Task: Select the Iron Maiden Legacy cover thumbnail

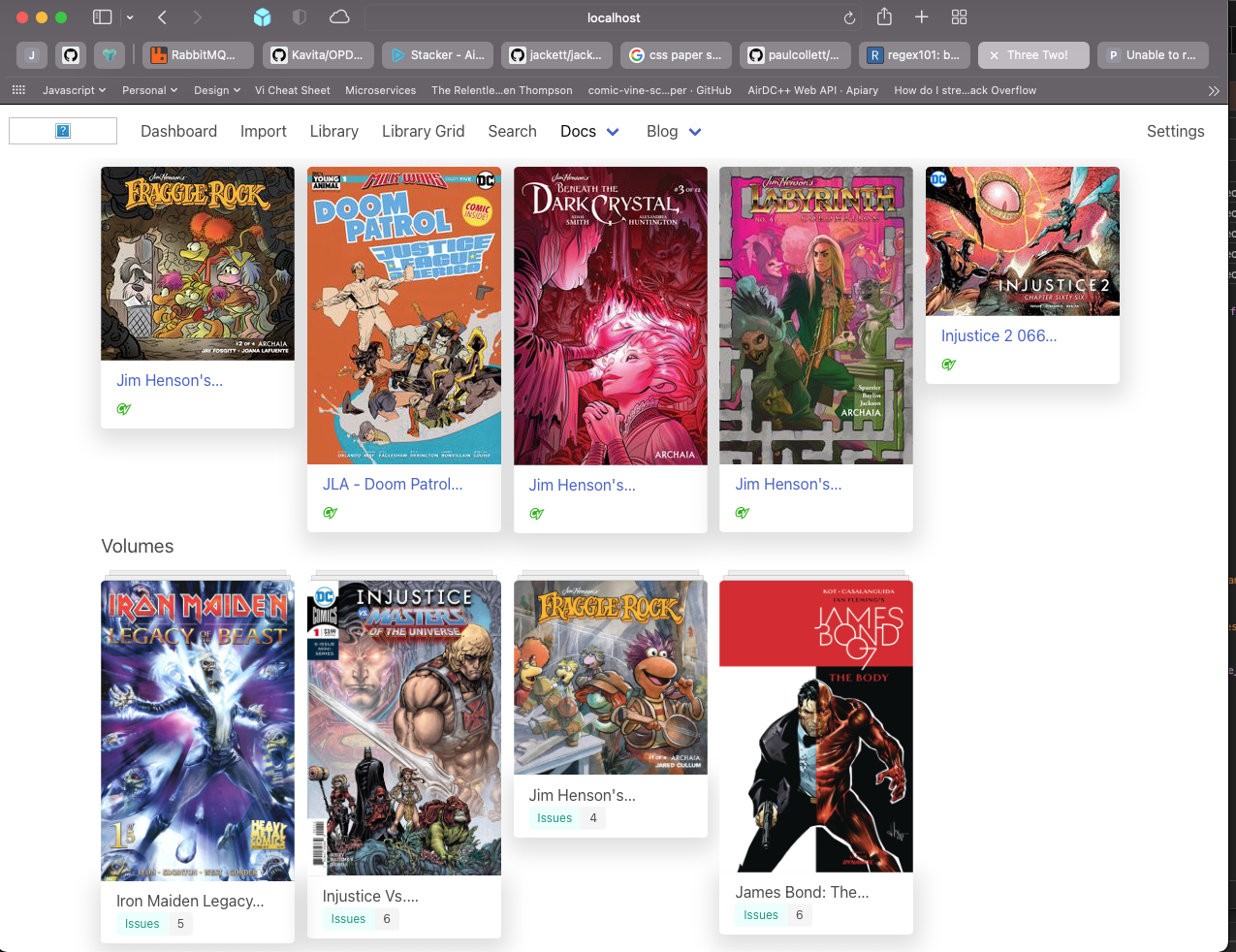Action: click(198, 730)
